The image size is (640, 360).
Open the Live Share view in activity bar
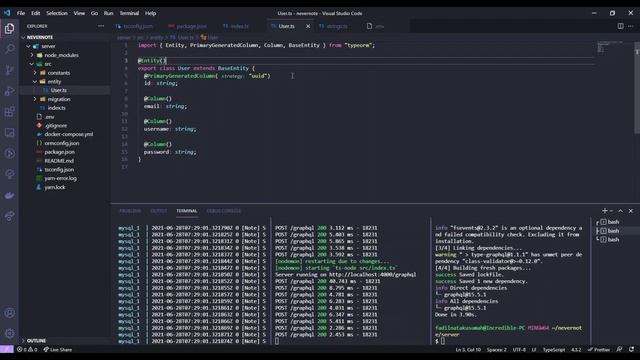pos(9,216)
